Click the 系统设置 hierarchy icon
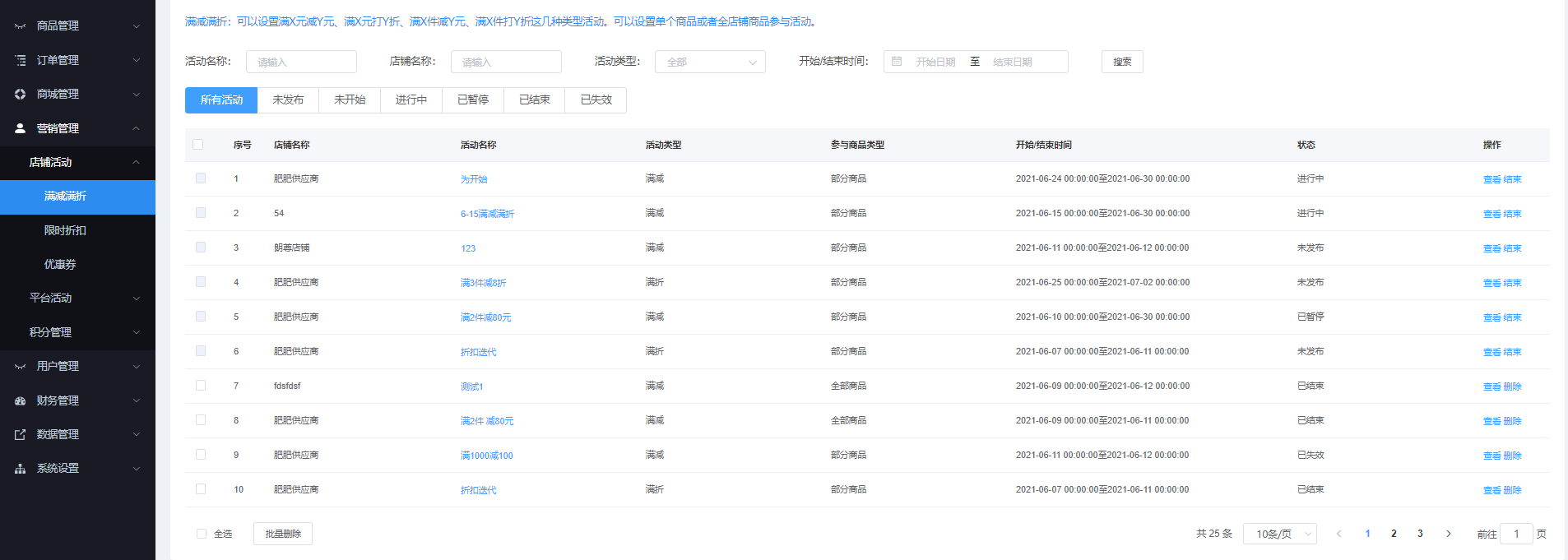The height and width of the screenshot is (560, 1568). 20,469
